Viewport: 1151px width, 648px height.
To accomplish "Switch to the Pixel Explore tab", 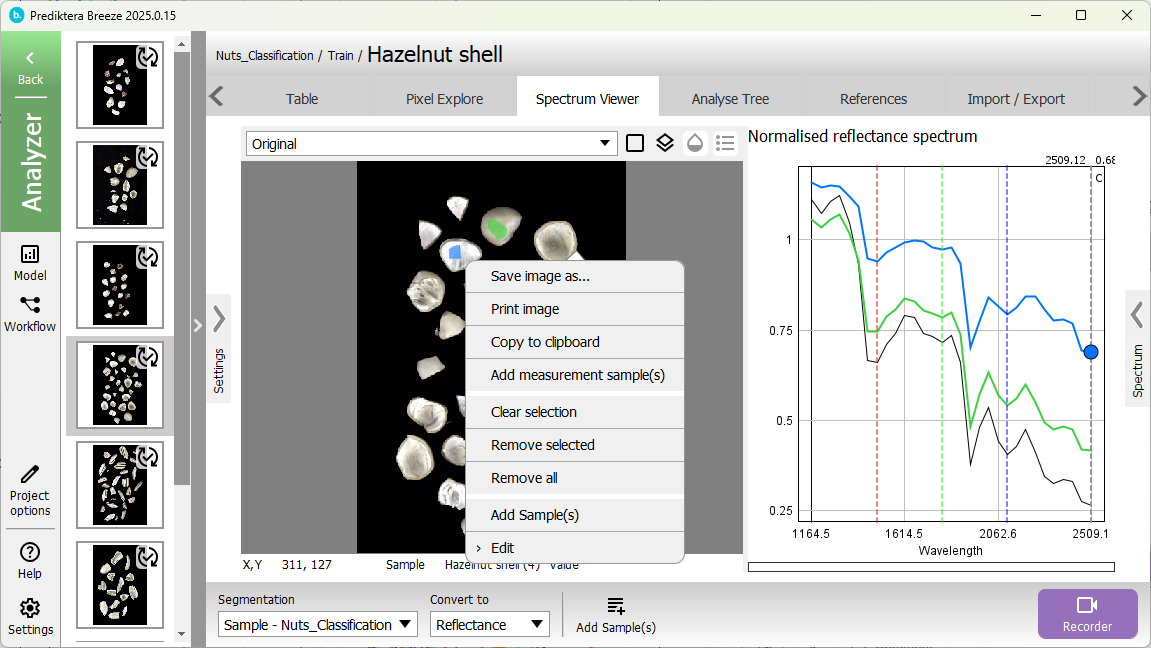I will 444,99.
